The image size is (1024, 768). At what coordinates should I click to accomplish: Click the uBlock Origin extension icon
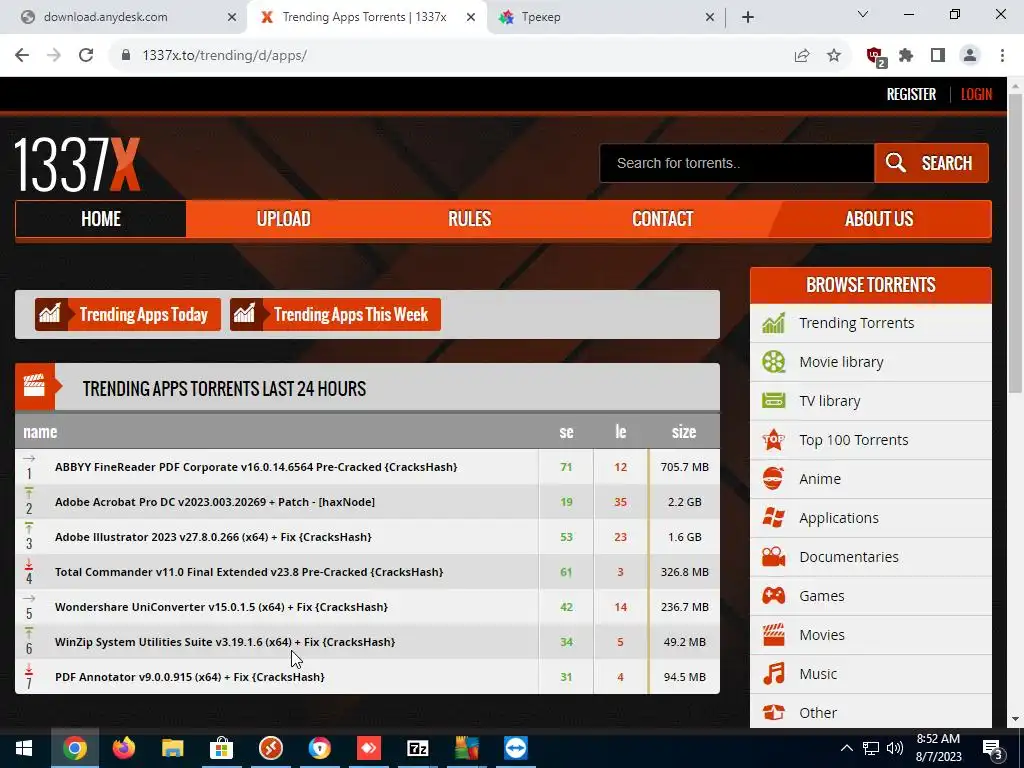click(x=875, y=56)
